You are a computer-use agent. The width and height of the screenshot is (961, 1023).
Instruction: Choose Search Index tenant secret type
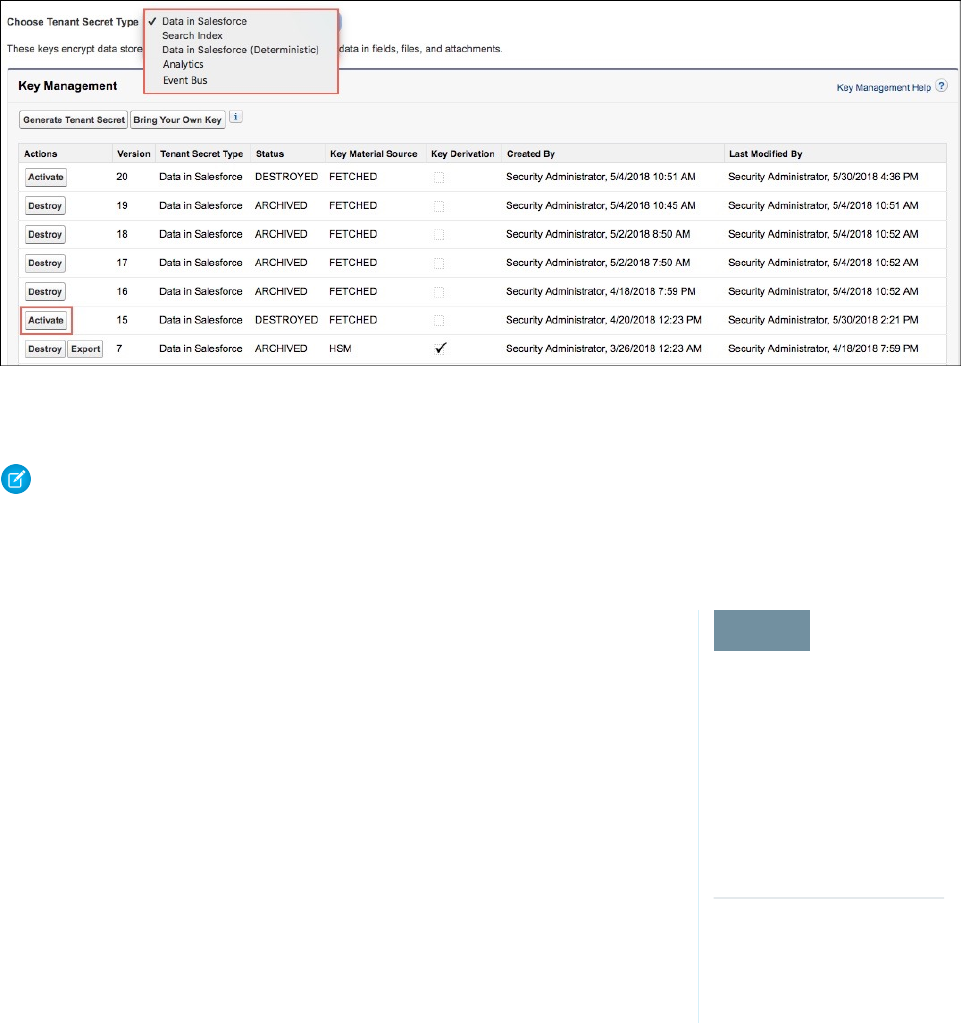[x=192, y=35]
